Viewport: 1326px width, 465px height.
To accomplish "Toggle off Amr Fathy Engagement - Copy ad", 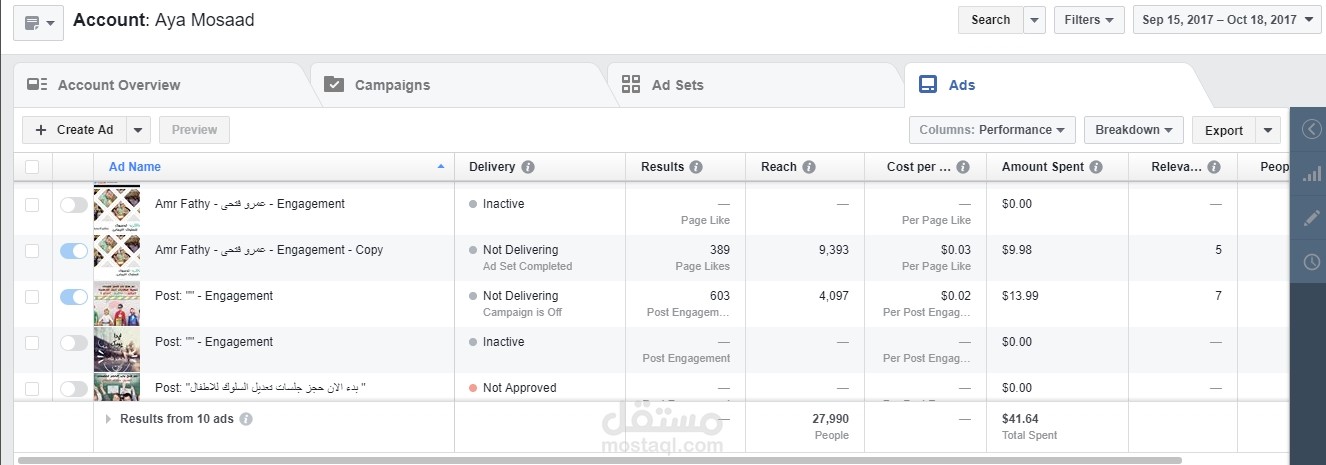I will 74,251.
